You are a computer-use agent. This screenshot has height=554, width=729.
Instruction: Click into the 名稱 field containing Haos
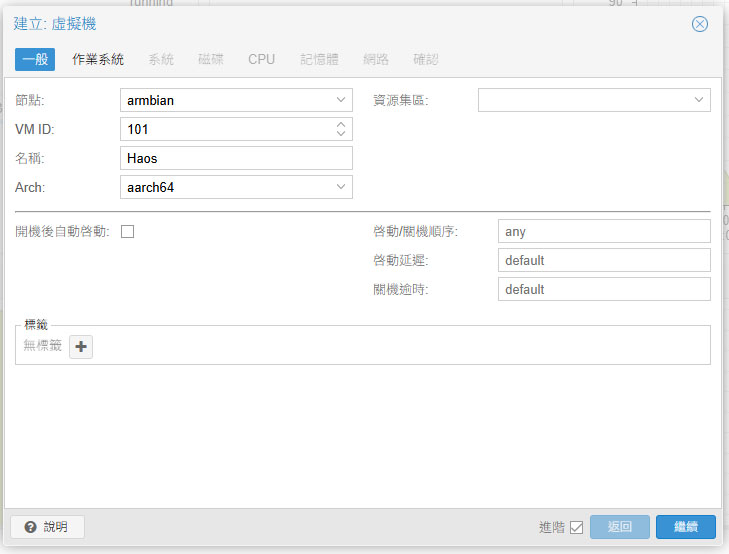click(x=235, y=158)
